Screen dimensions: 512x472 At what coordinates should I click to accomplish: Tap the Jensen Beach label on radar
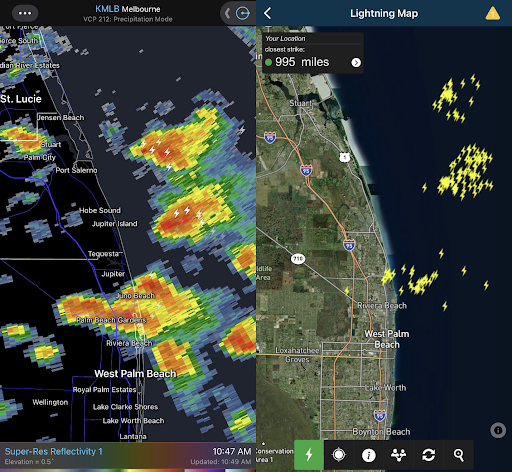(x=60, y=117)
